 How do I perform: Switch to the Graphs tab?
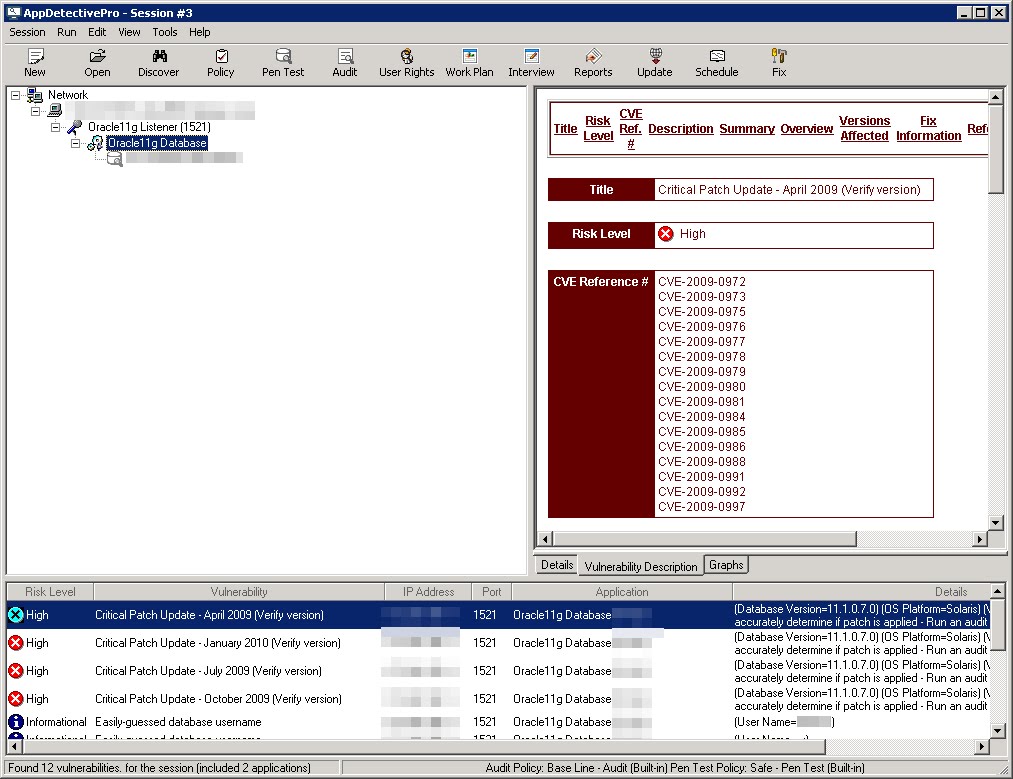click(x=726, y=565)
